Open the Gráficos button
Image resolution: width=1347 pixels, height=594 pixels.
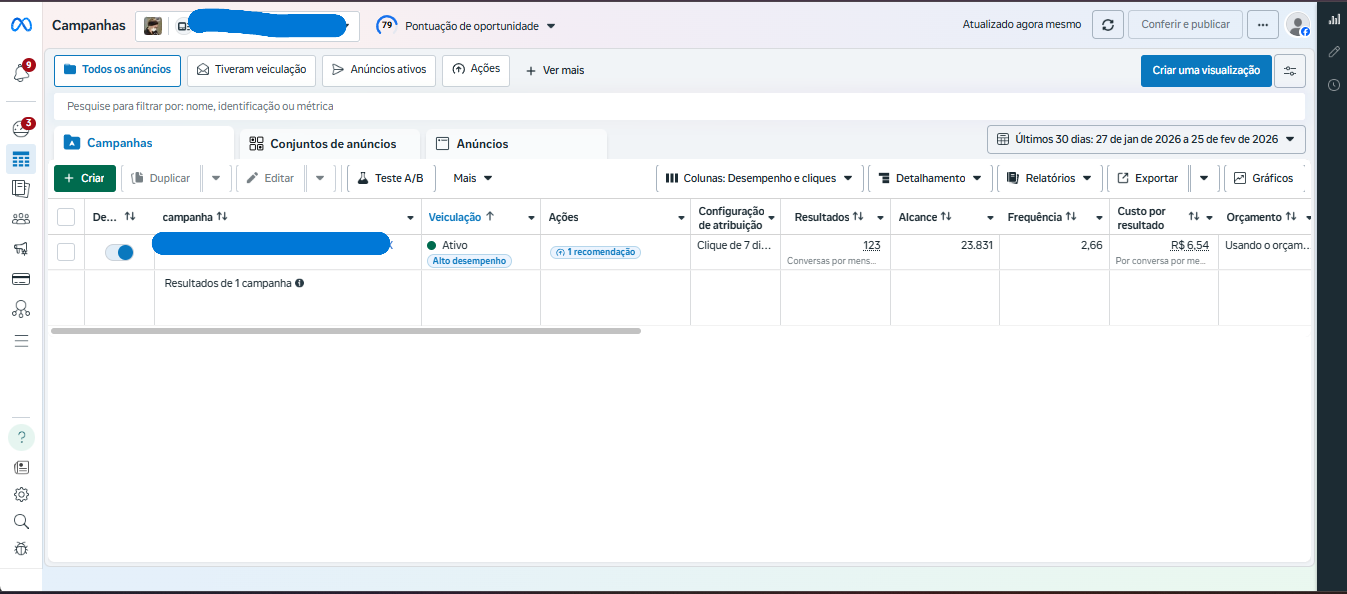pyautogui.click(x=1264, y=178)
